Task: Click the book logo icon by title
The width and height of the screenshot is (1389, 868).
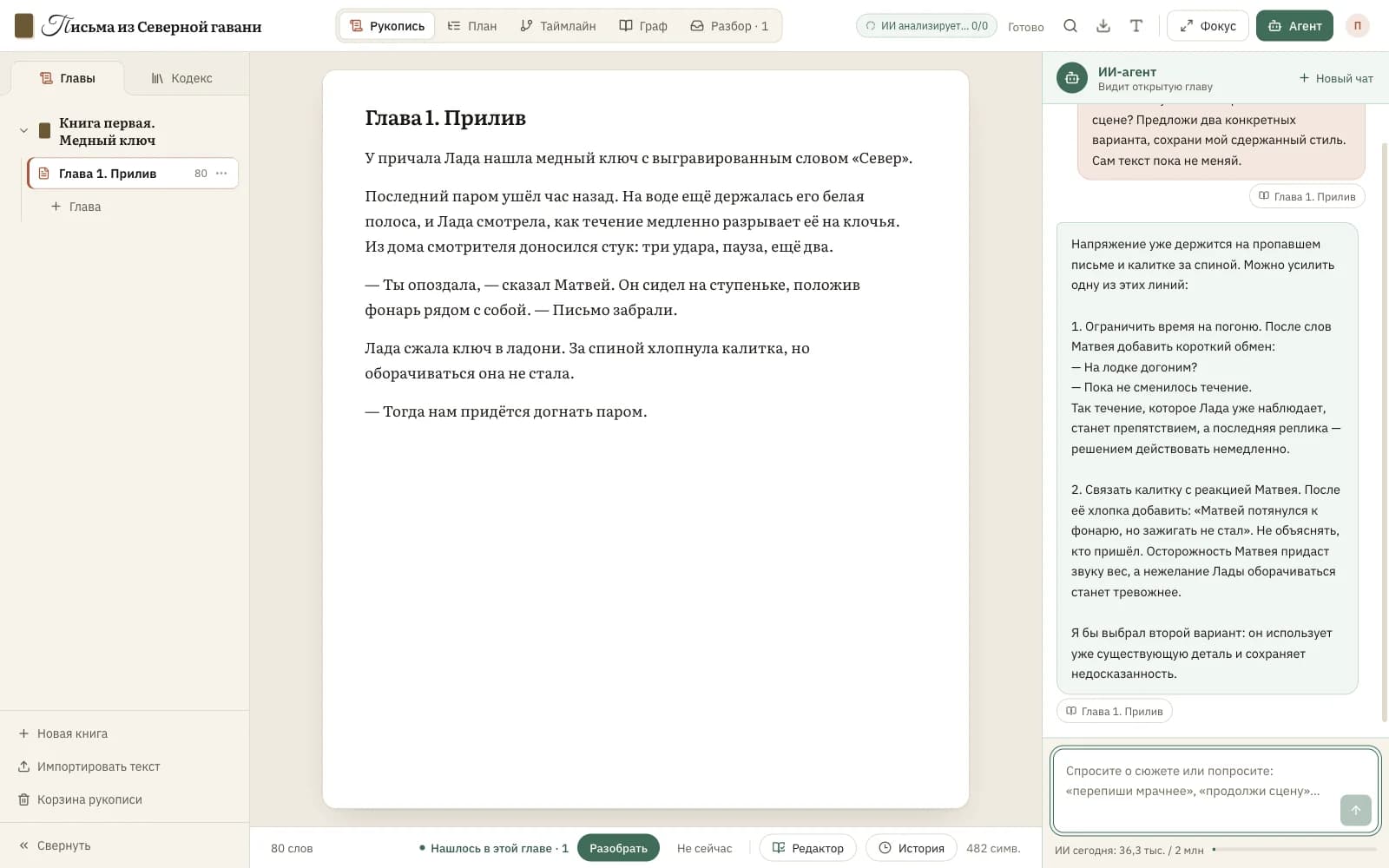Action: (x=24, y=26)
